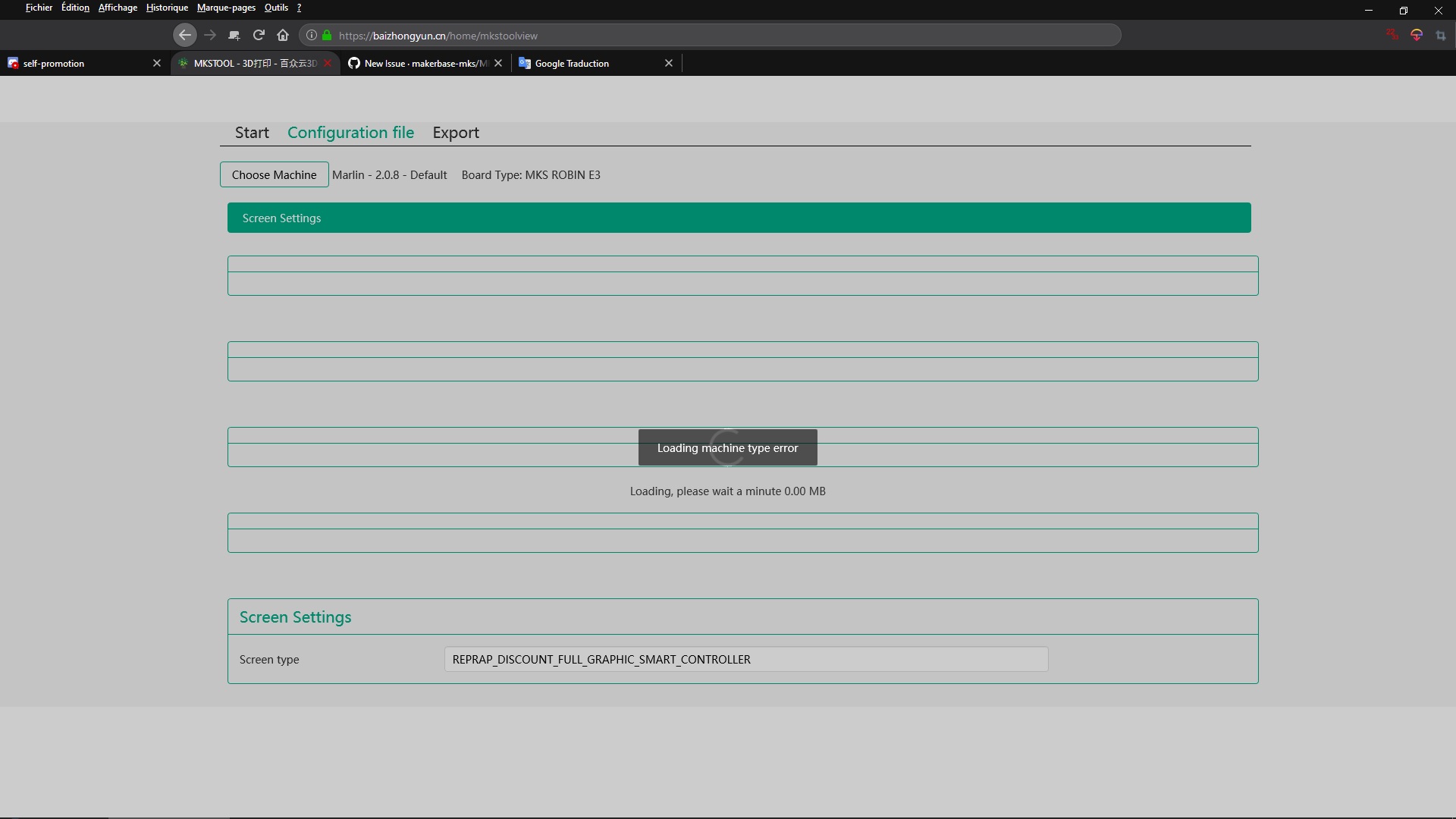Viewport: 1456px width, 819px height.
Task: Click the red 22/33 extension badge
Action: coord(1392,35)
